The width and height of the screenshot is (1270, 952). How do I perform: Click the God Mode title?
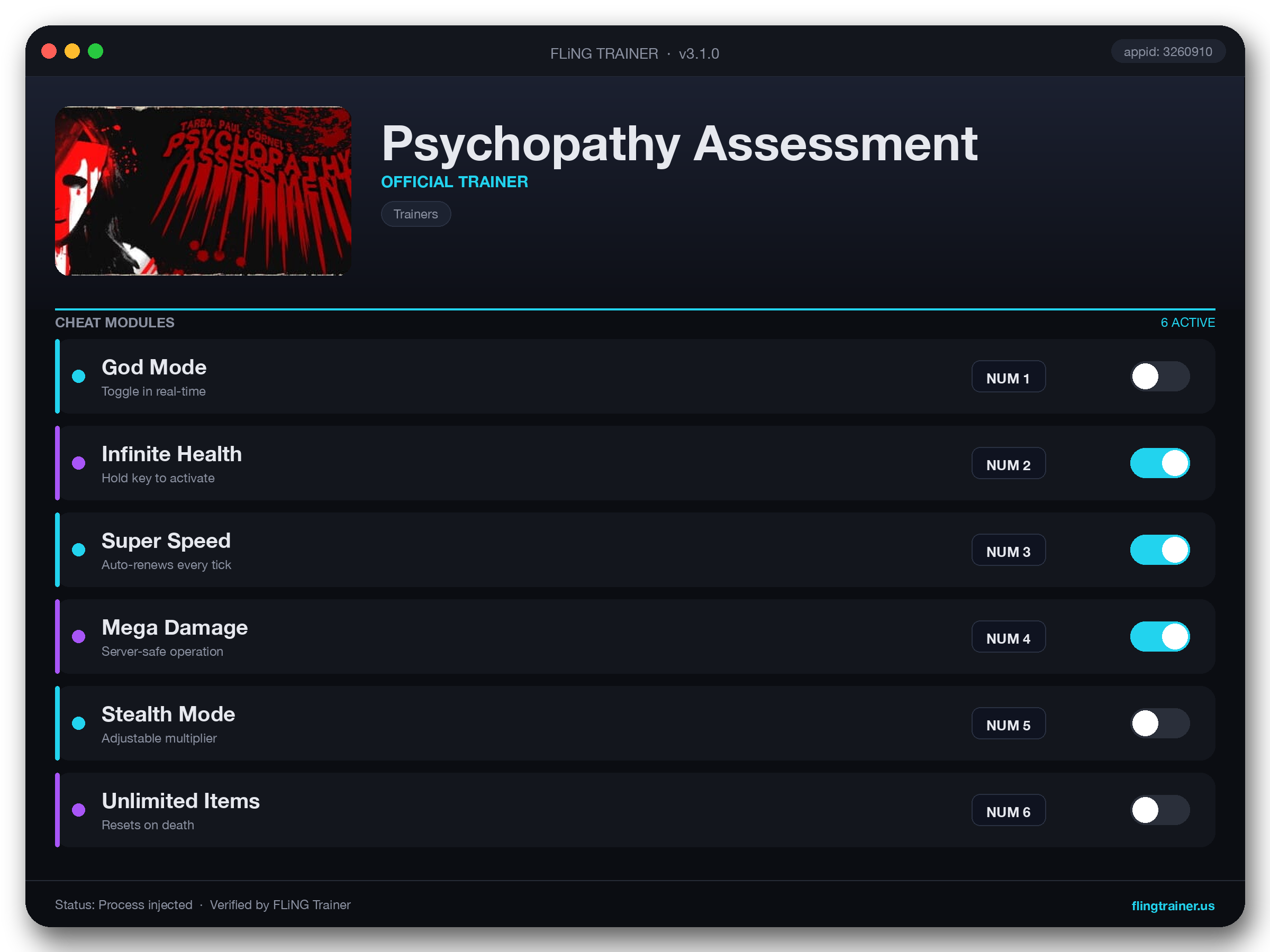(154, 367)
